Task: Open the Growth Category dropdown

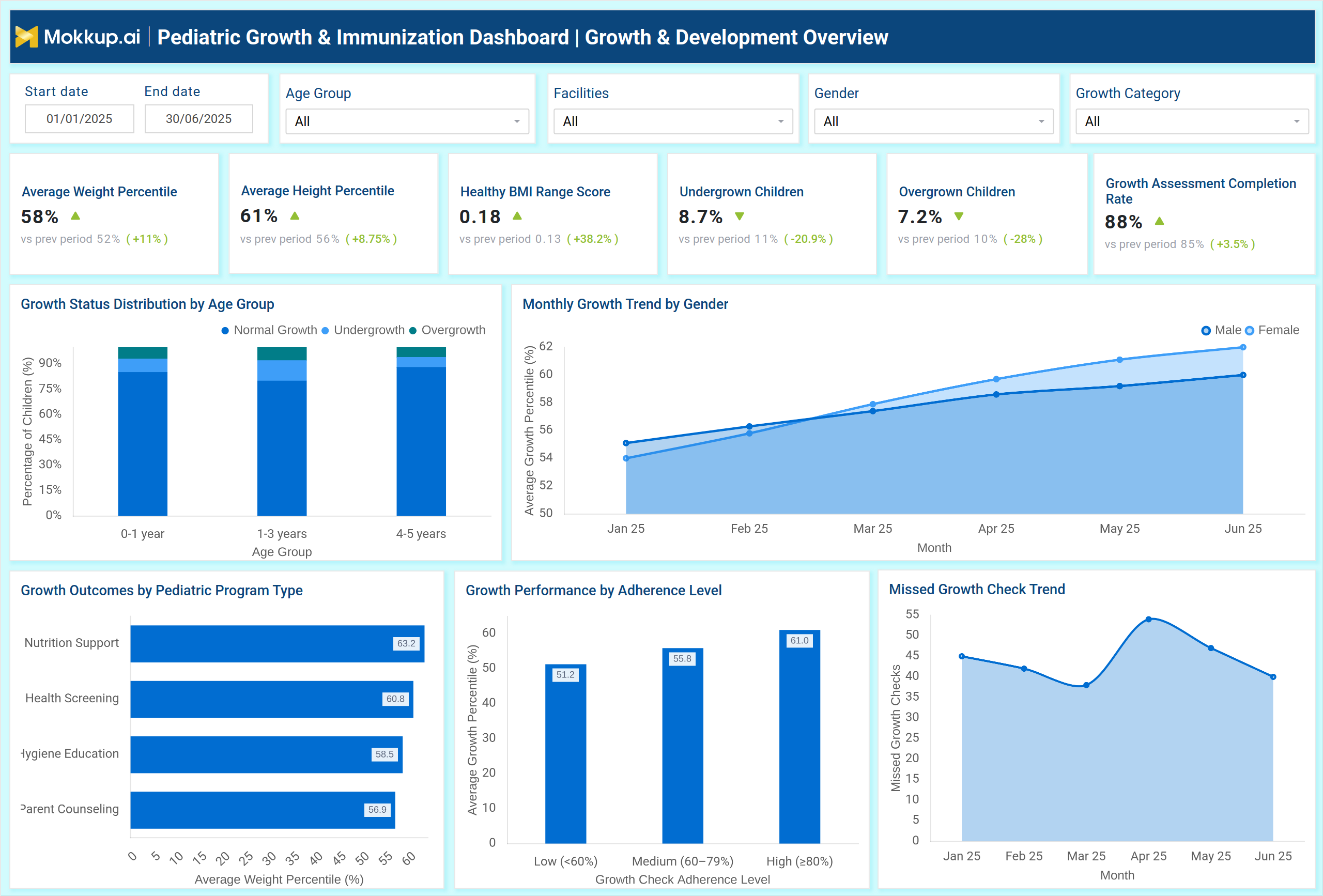Action: pyautogui.click(x=1192, y=121)
